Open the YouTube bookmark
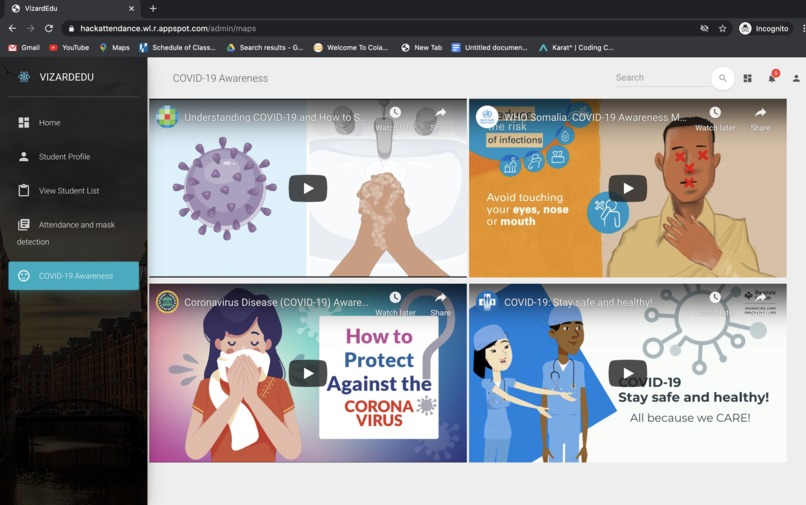This screenshot has height=505, width=806. coord(69,47)
